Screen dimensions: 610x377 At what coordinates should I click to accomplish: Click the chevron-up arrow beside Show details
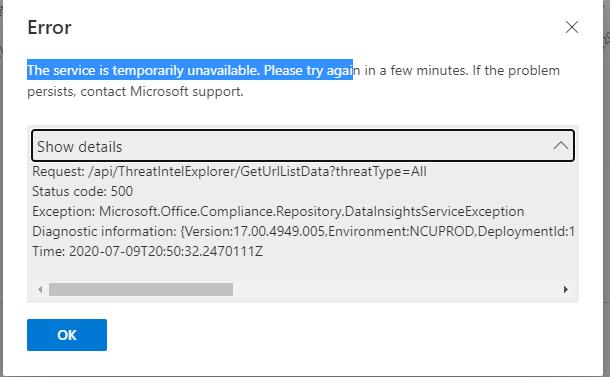(x=560, y=146)
